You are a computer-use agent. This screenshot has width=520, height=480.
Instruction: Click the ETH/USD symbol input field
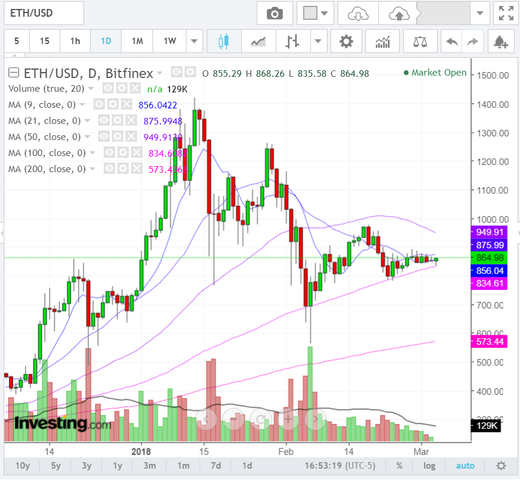tap(43, 13)
